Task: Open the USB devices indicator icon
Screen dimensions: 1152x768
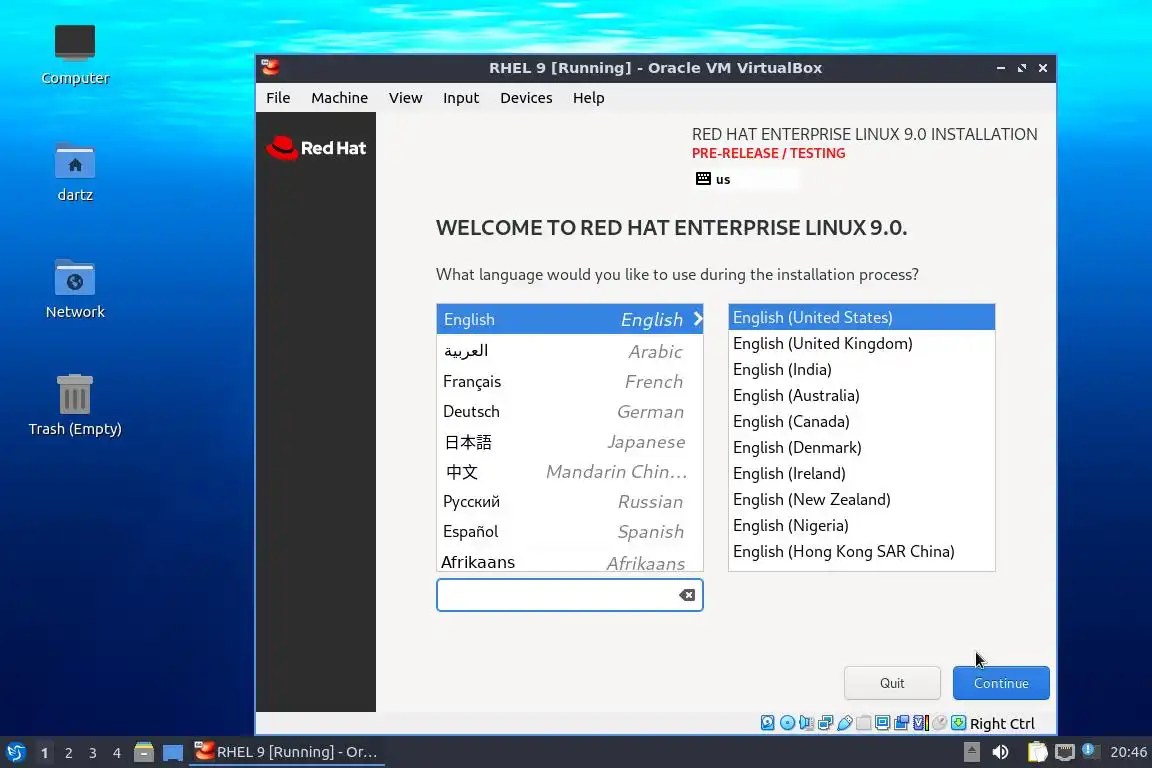Action: 845,723
